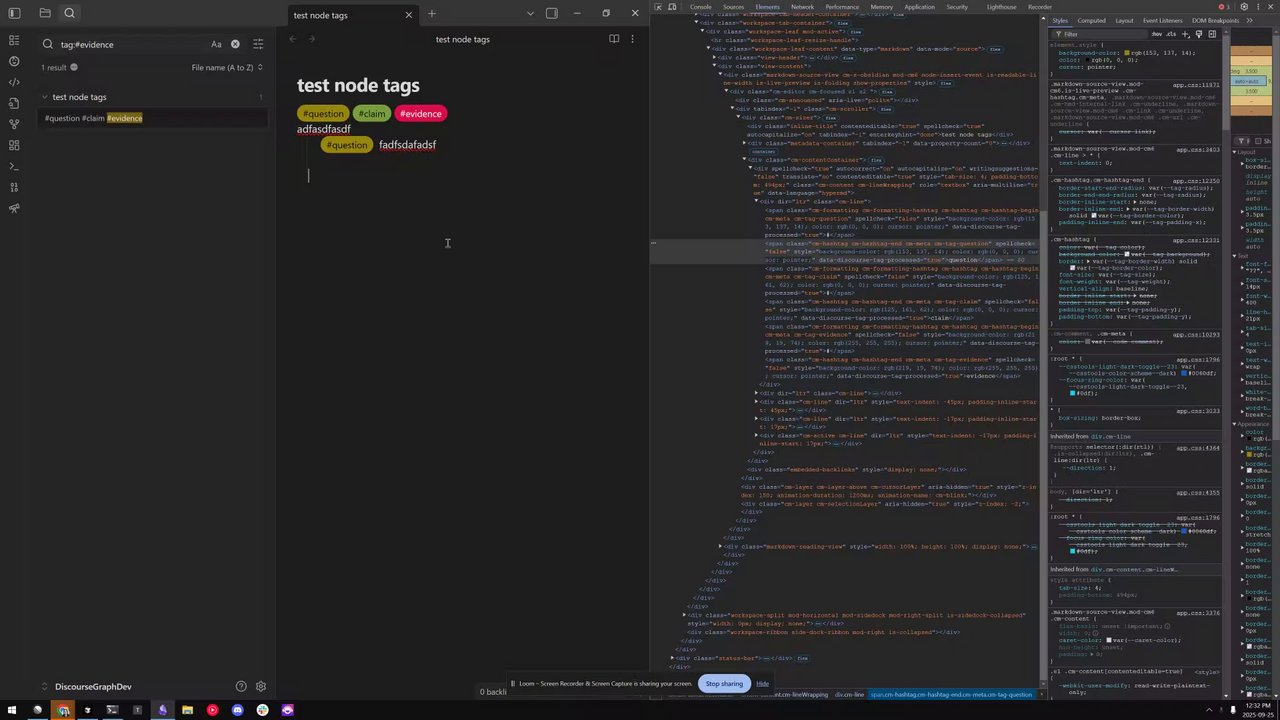
Task: Click Stop sharing in the Loom bar
Action: point(724,684)
